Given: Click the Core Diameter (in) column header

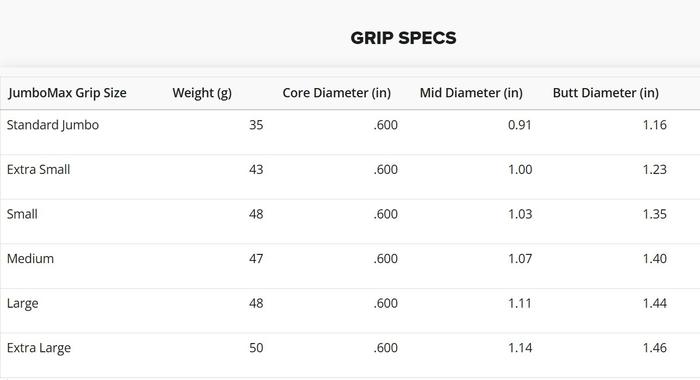Looking at the screenshot, I should click(337, 93).
